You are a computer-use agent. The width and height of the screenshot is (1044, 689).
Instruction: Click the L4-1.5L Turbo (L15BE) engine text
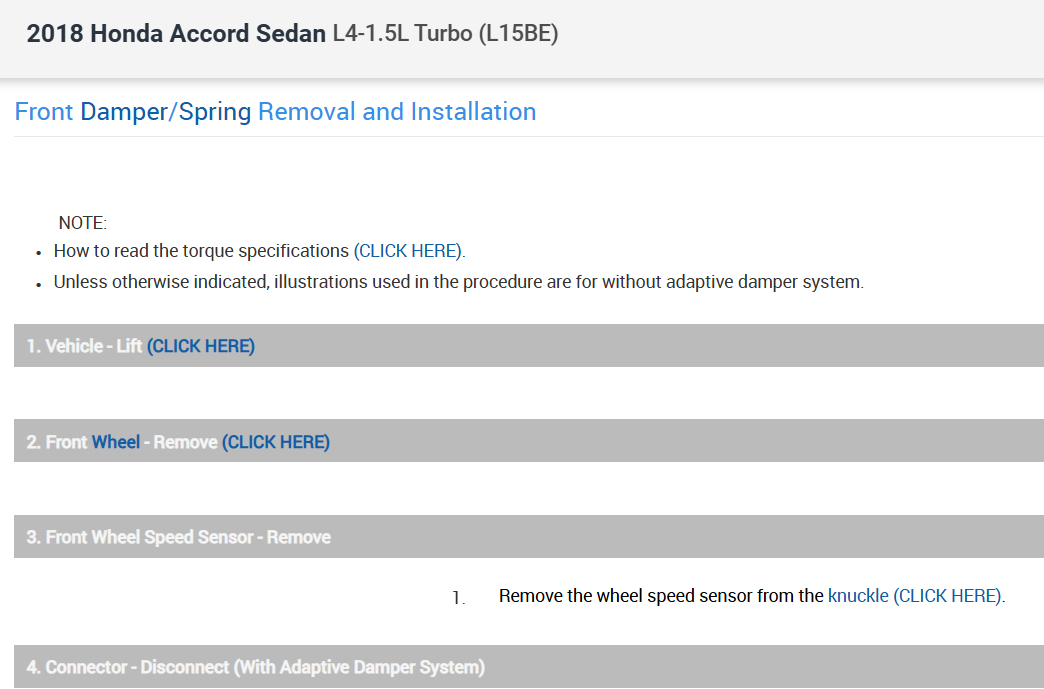pyautogui.click(x=445, y=33)
